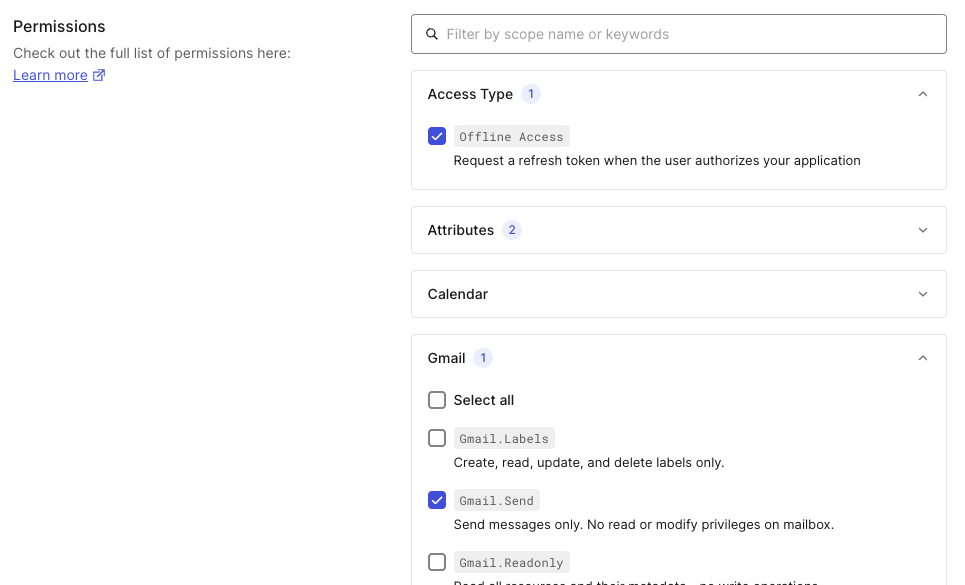Select the Offline Access scope tag
This screenshot has width=965, height=585.
pyautogui.click(x=511, y=136)
